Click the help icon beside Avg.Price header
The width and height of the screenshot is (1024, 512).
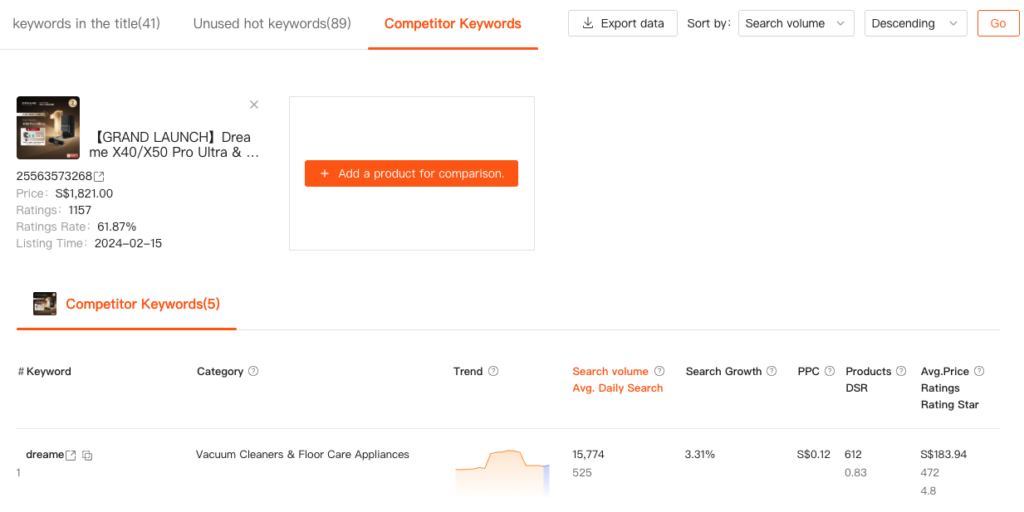979,371
